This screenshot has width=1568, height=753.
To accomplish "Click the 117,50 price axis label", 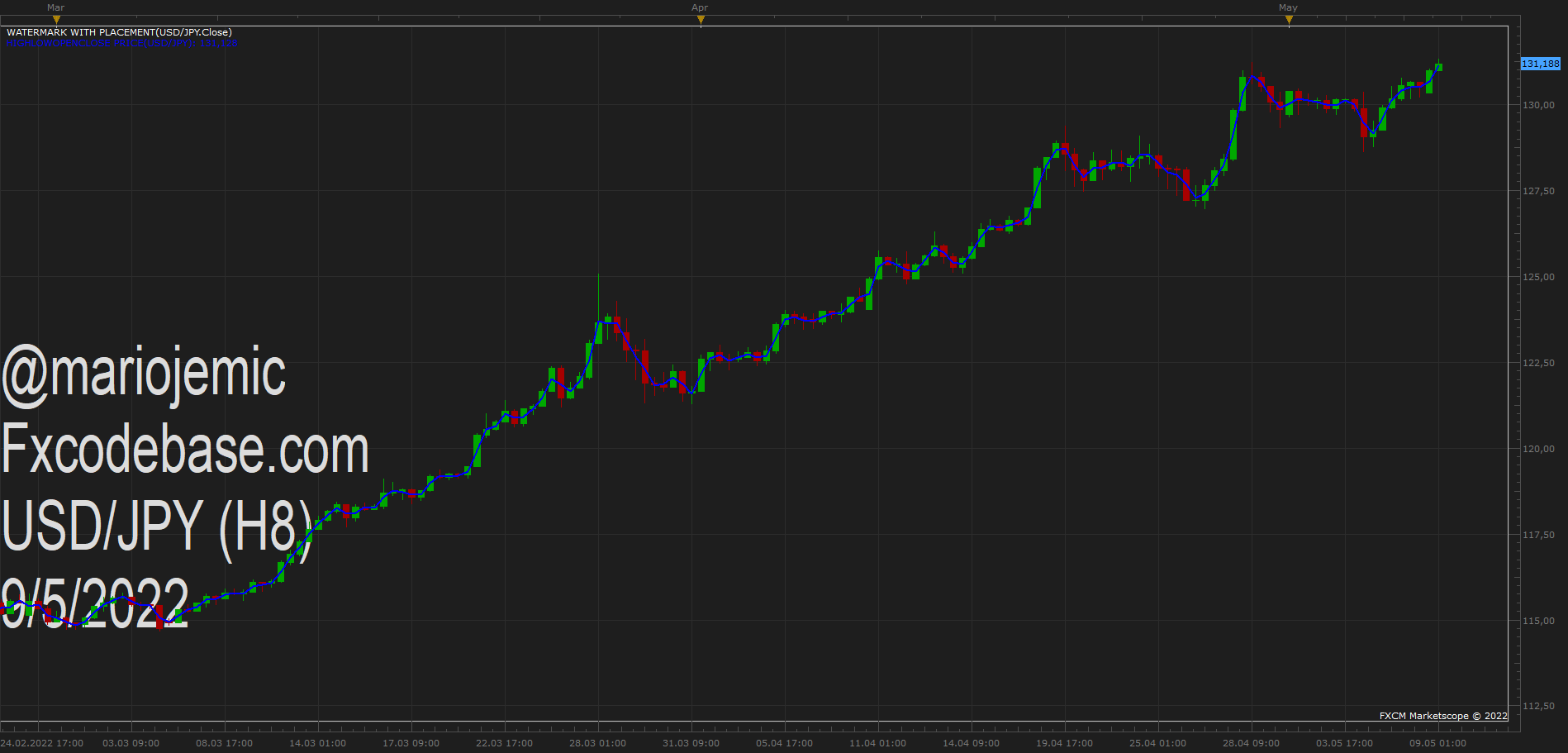I will coord(1538,535).
